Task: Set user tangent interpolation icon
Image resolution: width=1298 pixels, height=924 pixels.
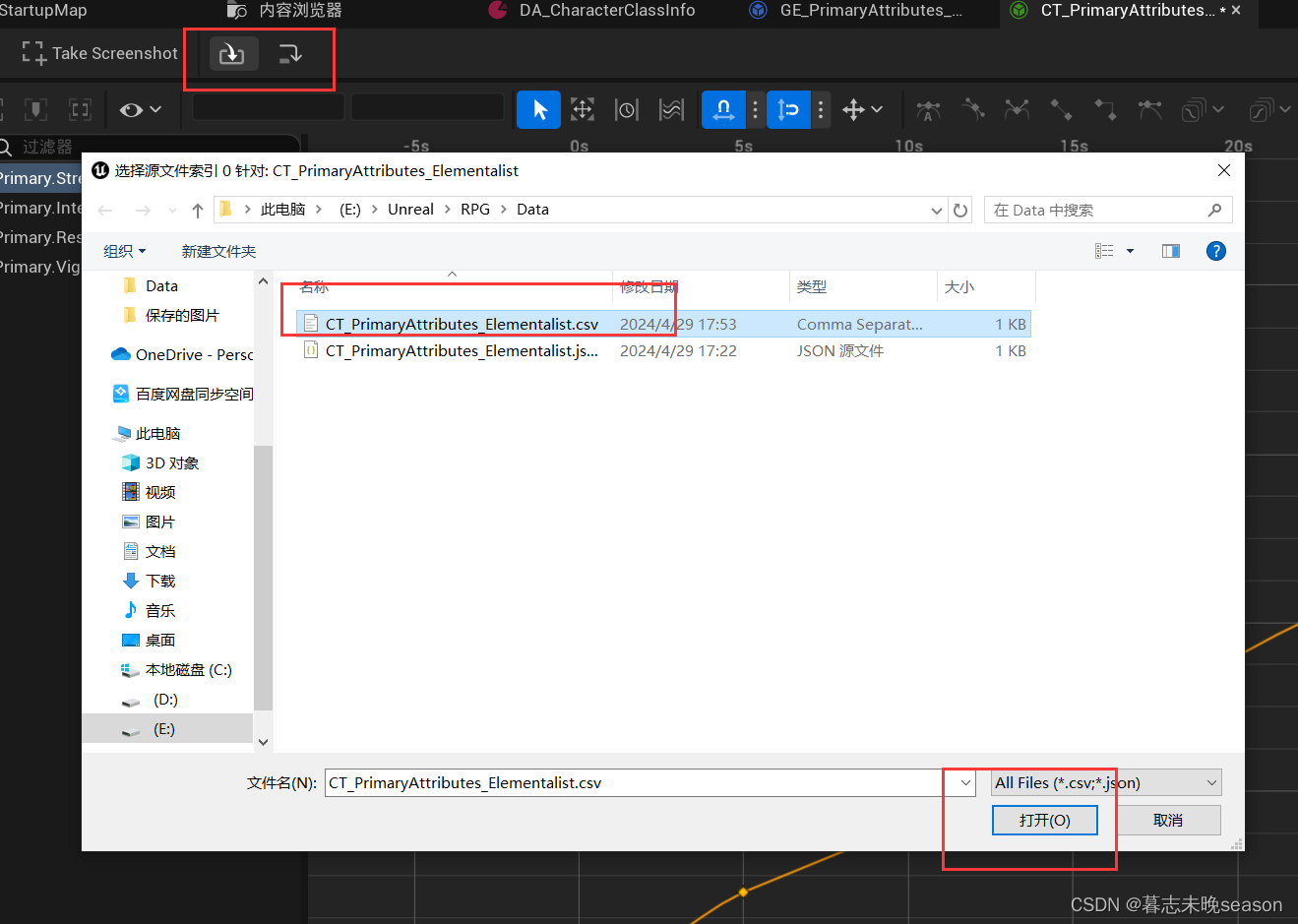Action: tap(972, 109)
